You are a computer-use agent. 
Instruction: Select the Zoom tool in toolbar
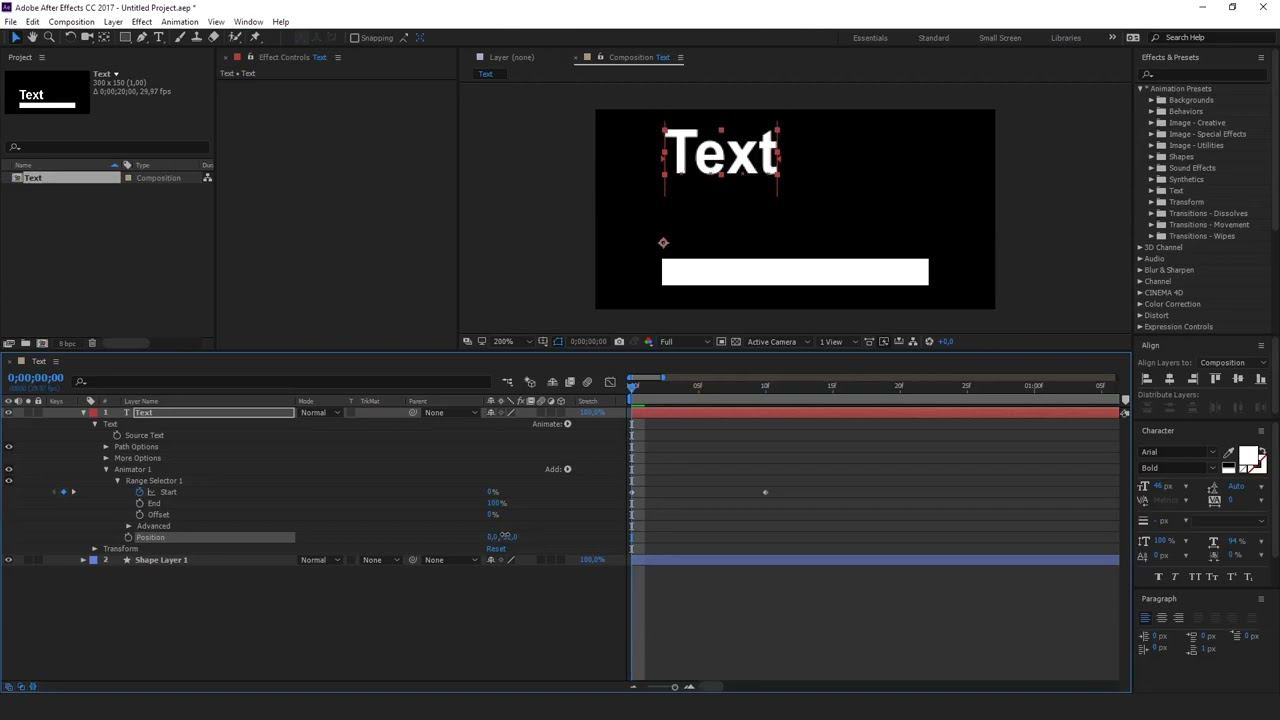[x=49, y=37]
